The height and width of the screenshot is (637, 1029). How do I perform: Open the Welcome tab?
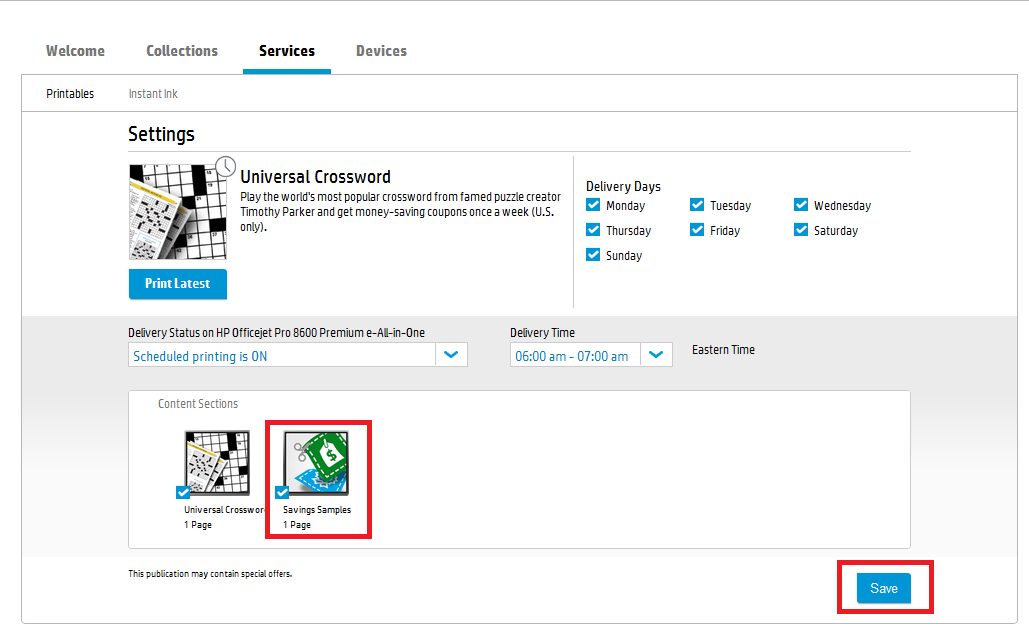coord(75,51)
